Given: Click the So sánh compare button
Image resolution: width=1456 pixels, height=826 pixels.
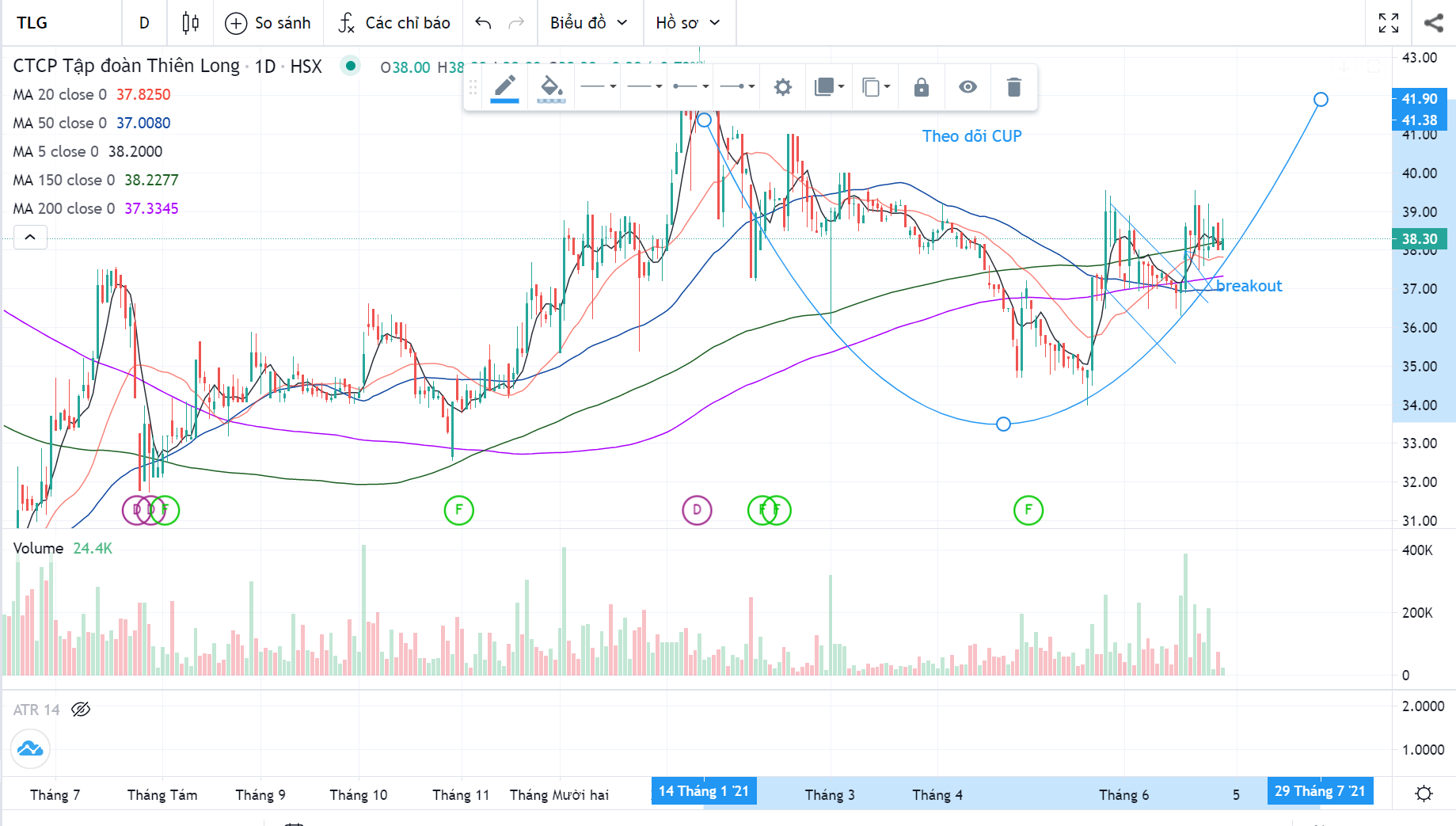Looking at the screenshot, I should click(268, 23).
